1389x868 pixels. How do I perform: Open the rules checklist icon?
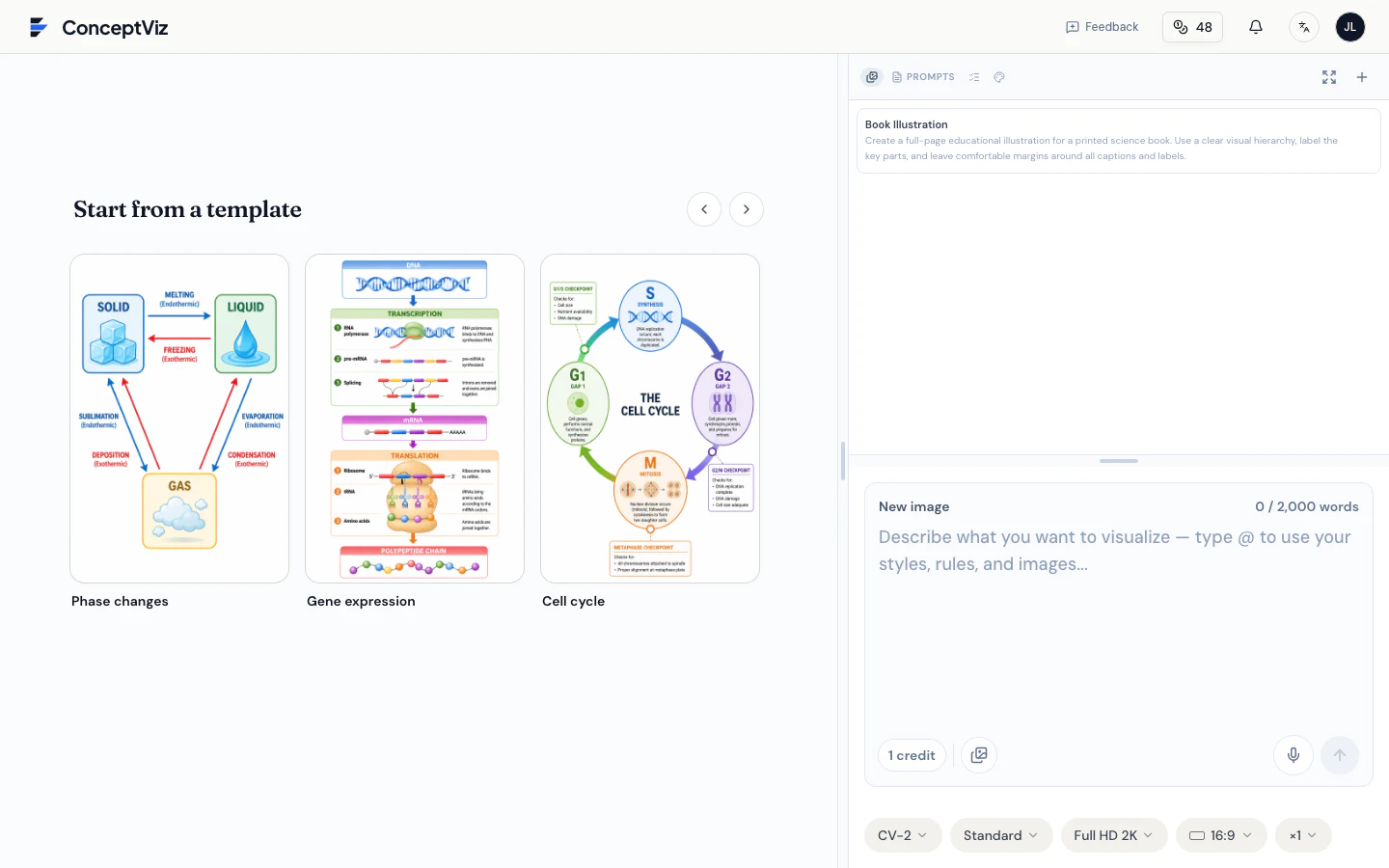tap(974, 77)
